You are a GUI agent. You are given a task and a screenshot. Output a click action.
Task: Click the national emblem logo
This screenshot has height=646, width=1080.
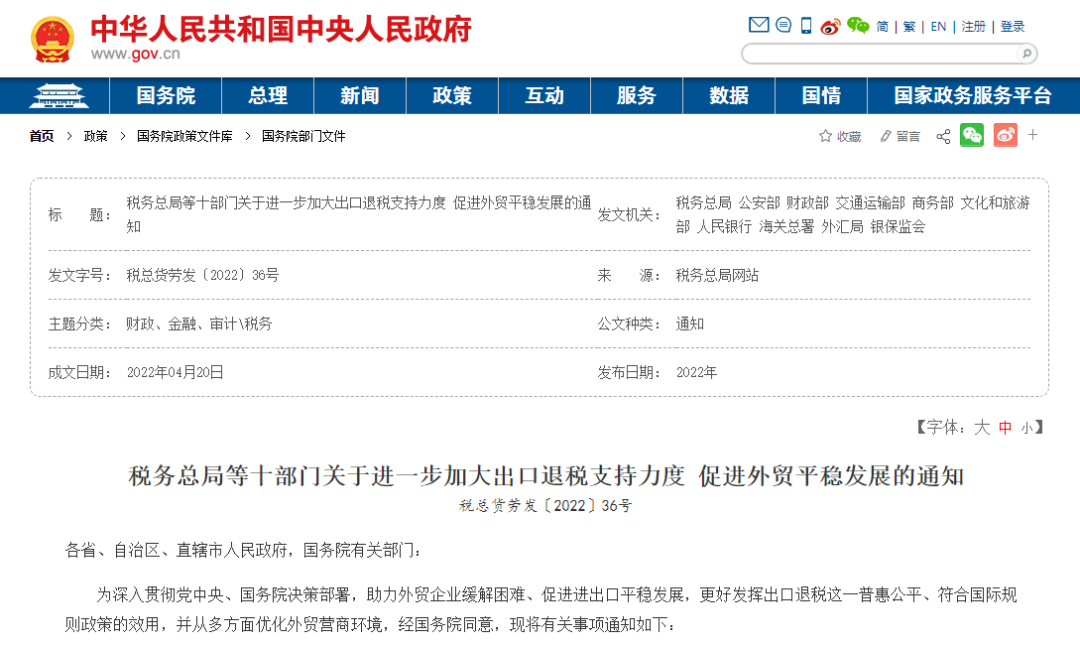point(52,39)
